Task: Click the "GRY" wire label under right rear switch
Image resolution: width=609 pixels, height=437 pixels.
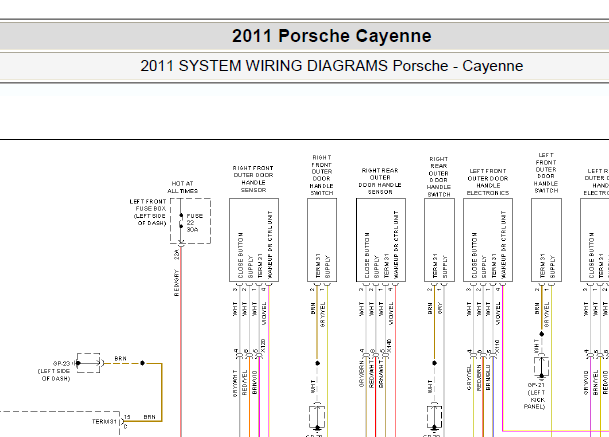Action: click(440, 308)
